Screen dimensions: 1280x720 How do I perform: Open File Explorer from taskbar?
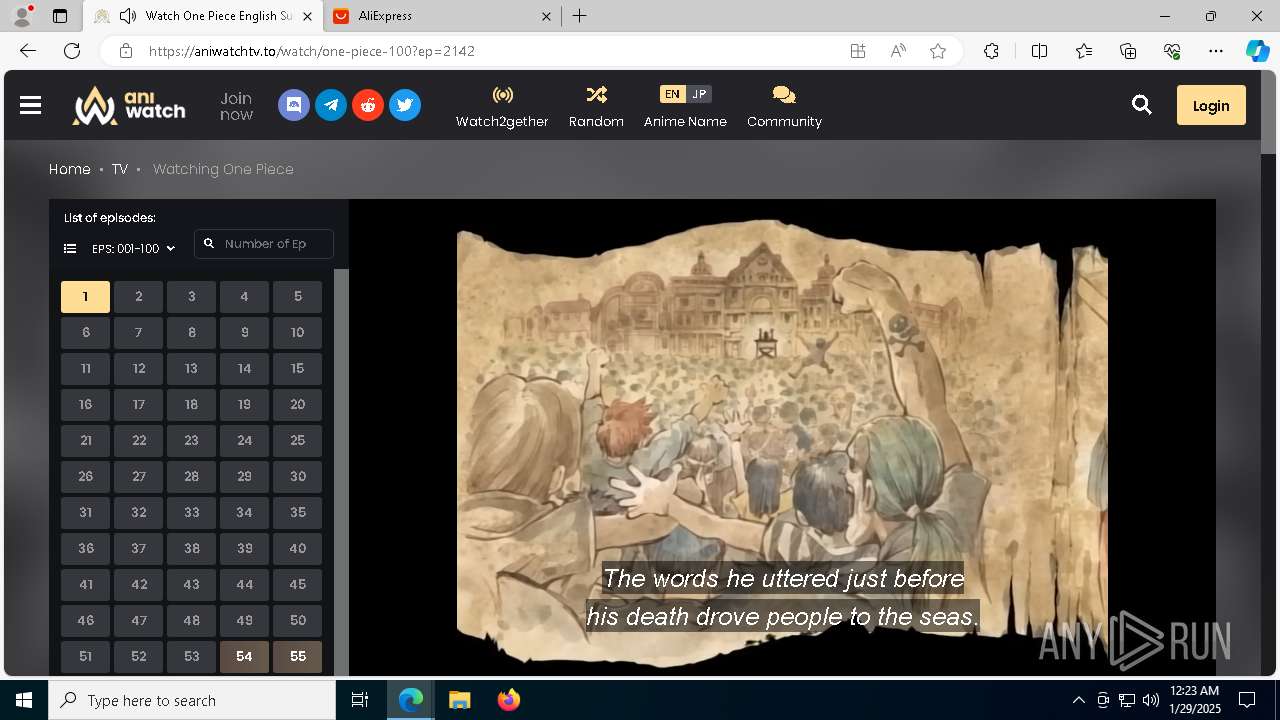pyautogui.click(x=459, y=700)
